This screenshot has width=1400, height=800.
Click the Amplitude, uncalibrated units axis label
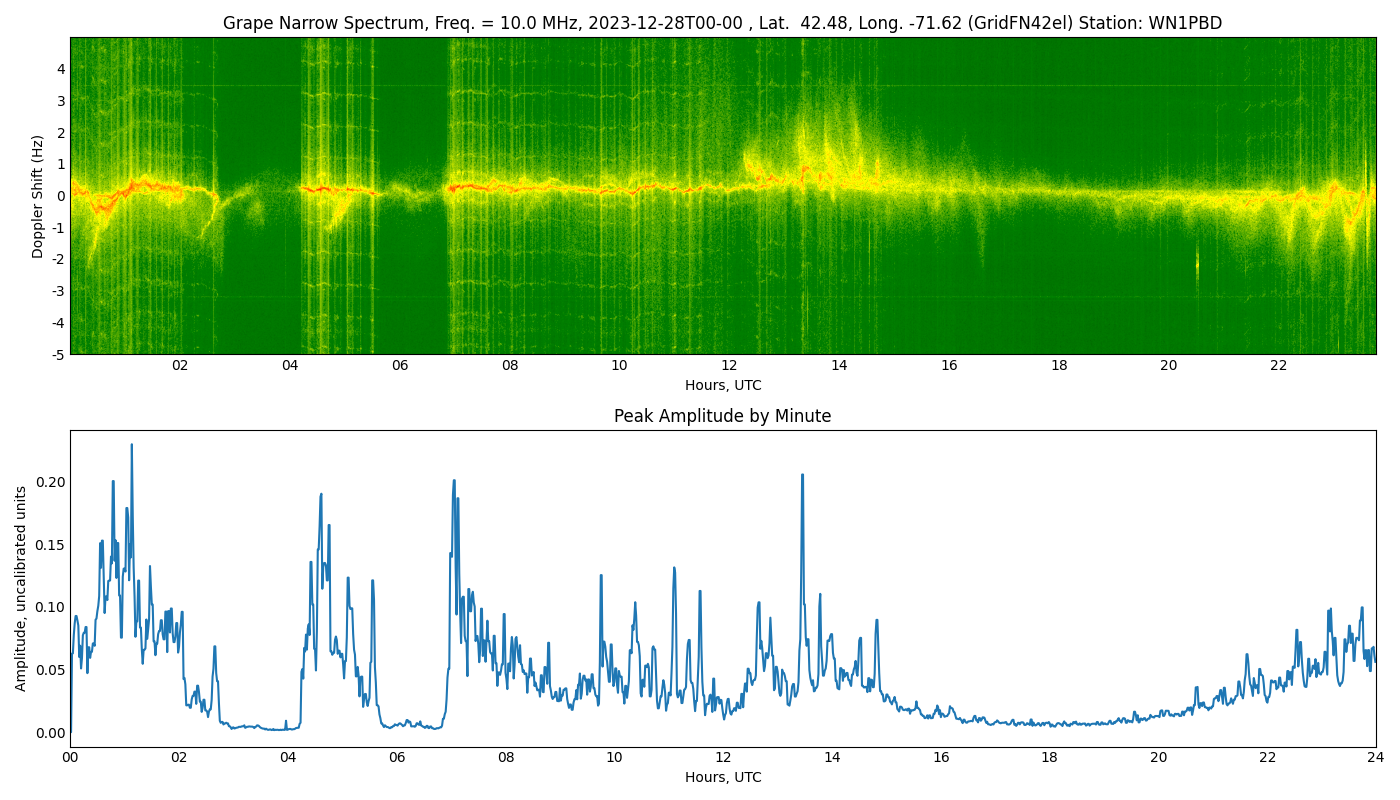(x=21, y=588)
